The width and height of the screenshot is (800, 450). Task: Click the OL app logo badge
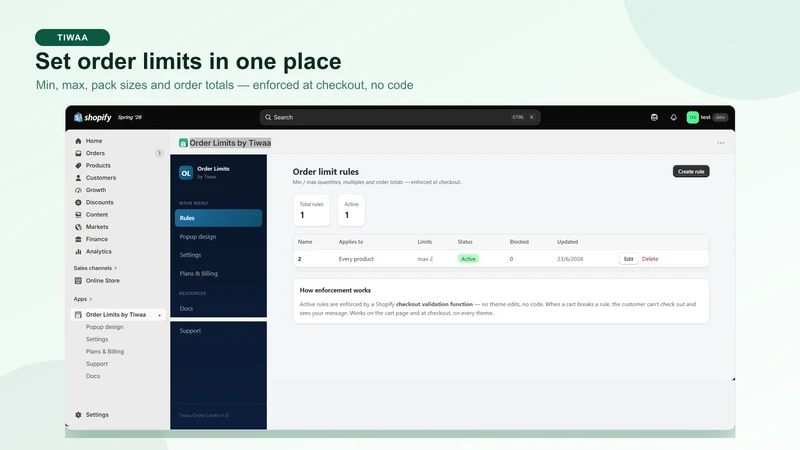coord(186,173)
